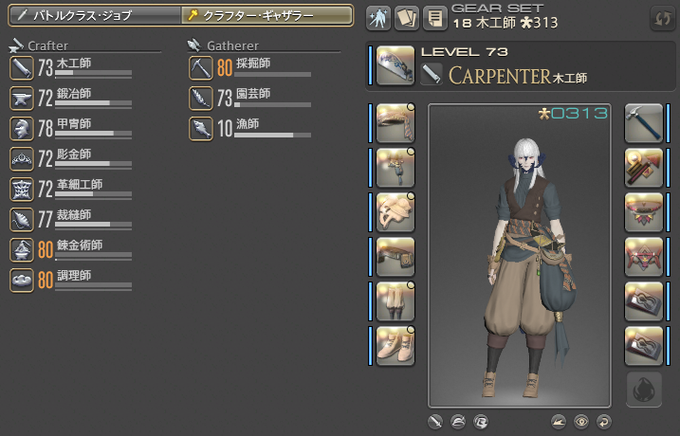Toggle draw or sheathe weapon sword icon
The height and width of the screenshot is (436, 680).
click(x=435, y=421)
